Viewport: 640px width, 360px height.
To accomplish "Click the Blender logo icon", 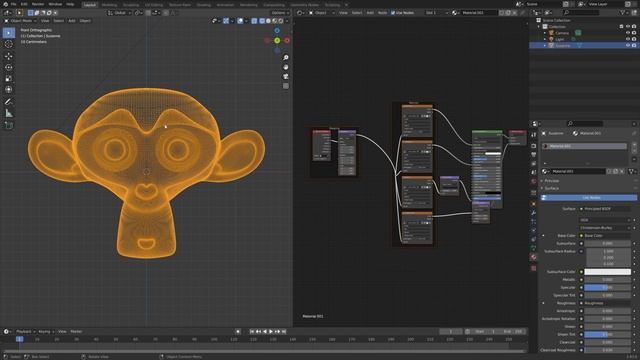I will pos(5,4).
